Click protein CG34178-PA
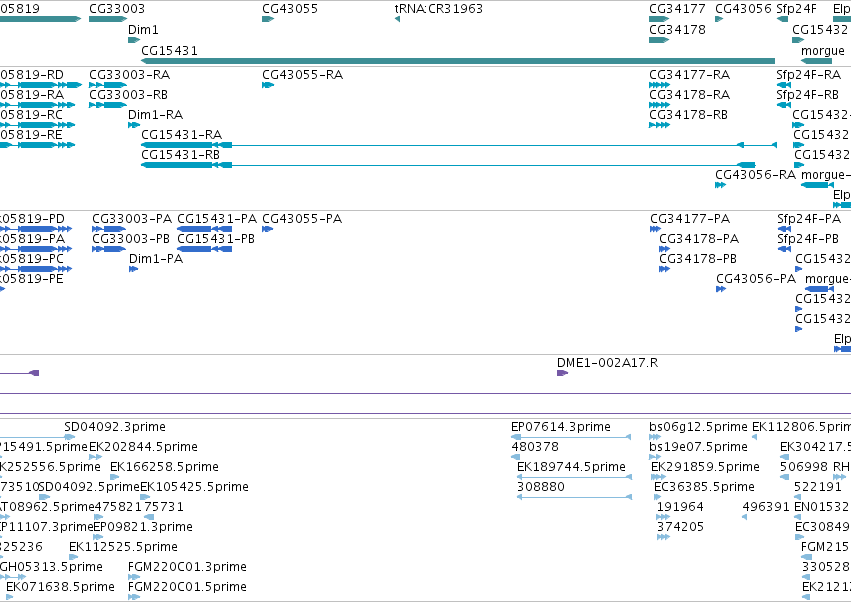This screenshot has width=851, height=602. click(699, 239)
